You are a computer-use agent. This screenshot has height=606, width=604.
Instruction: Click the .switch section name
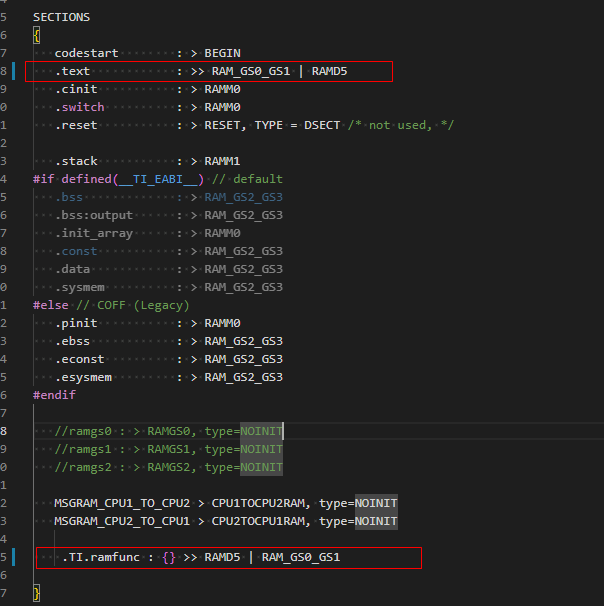[79, 107]
